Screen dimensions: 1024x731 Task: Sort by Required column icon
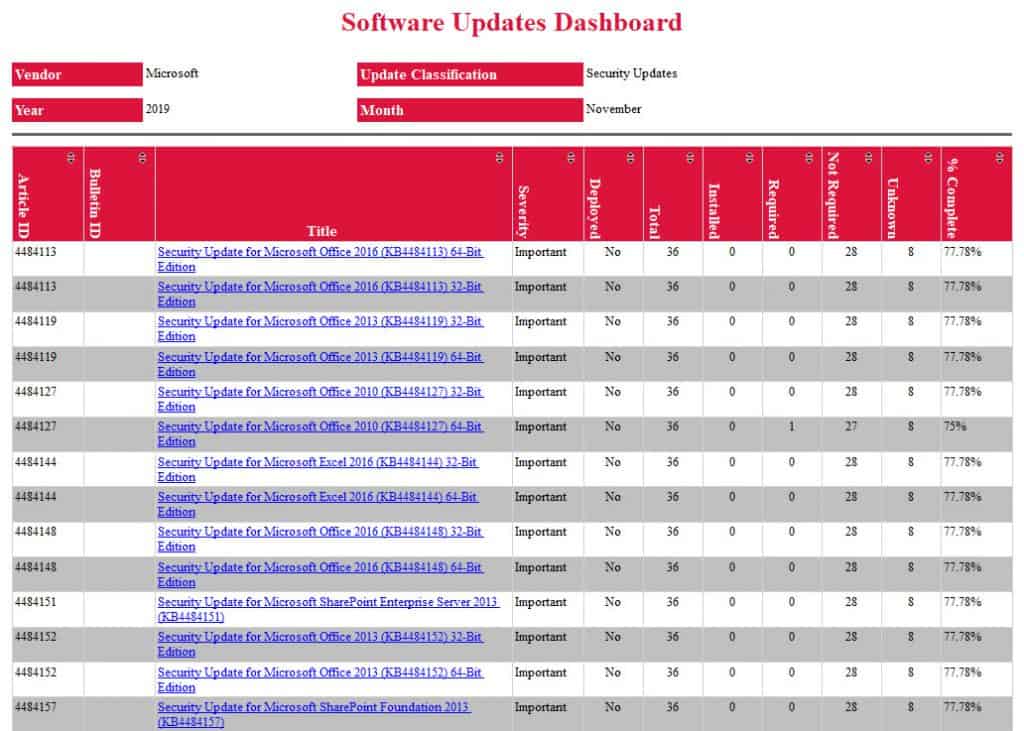(x=808, y=157)
